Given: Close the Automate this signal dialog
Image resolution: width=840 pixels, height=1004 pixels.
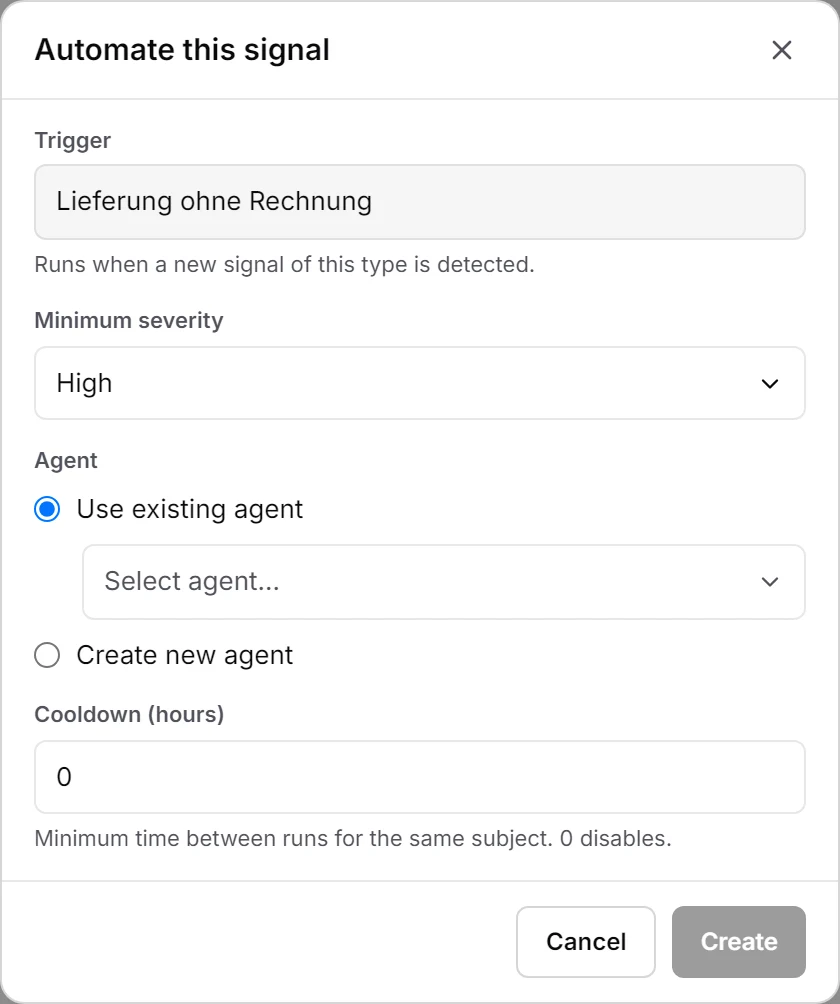Looking at the screenshot, I should 782,50.
